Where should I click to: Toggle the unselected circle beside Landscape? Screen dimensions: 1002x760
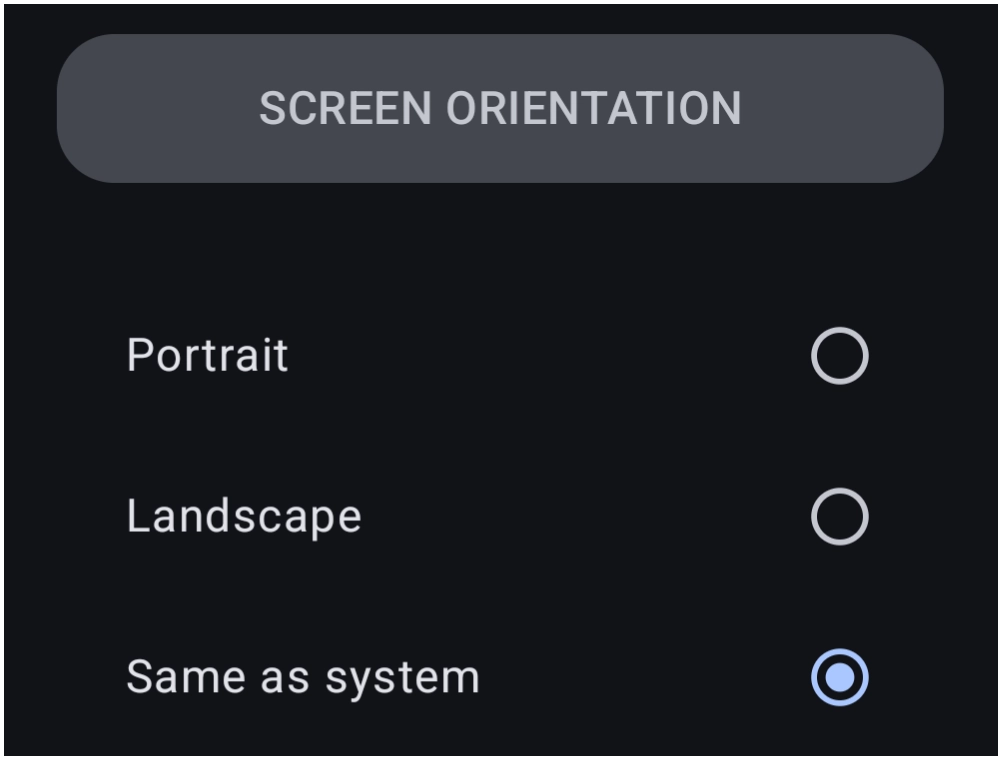coord(839,516)
